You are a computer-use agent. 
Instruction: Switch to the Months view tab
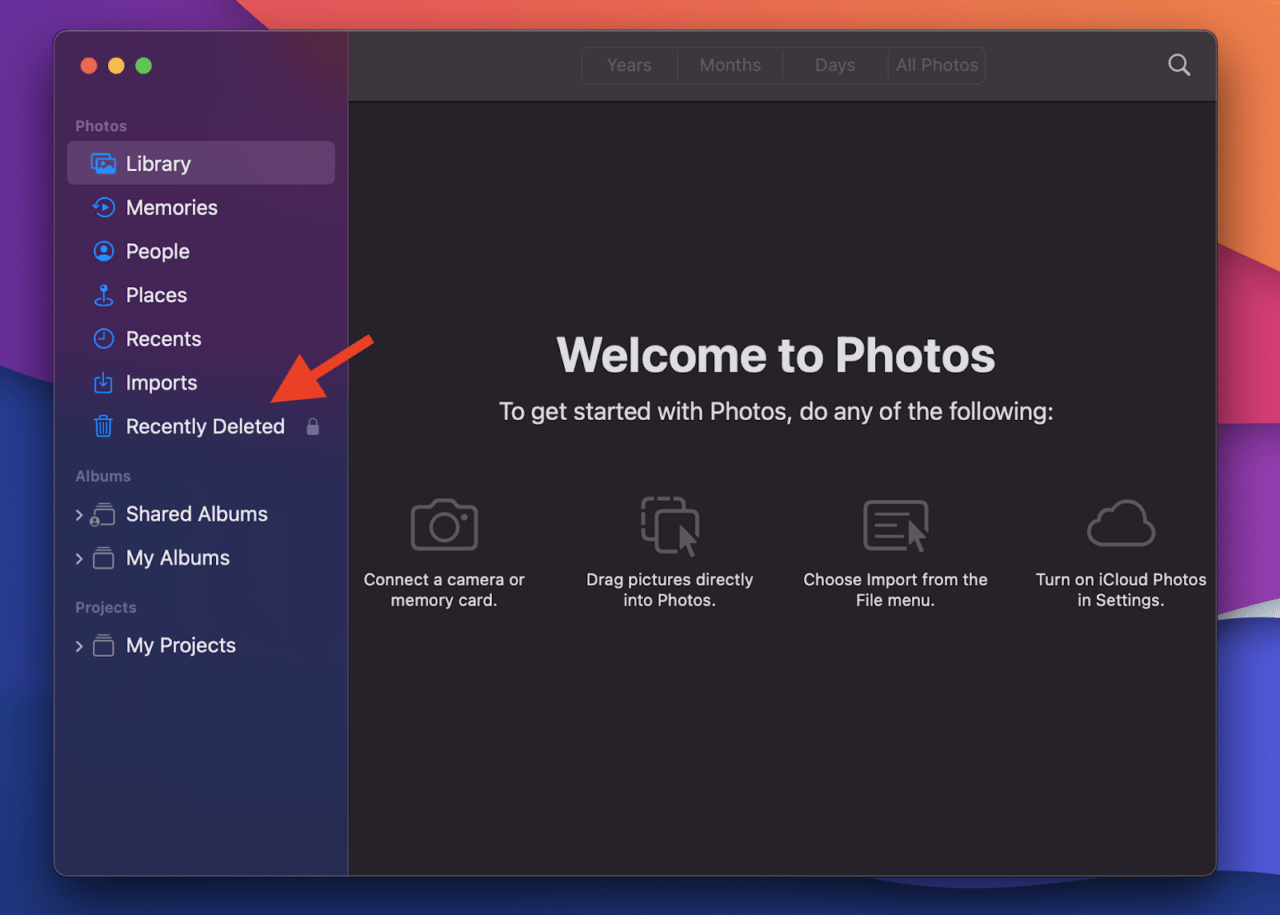[x=730, y=65]
